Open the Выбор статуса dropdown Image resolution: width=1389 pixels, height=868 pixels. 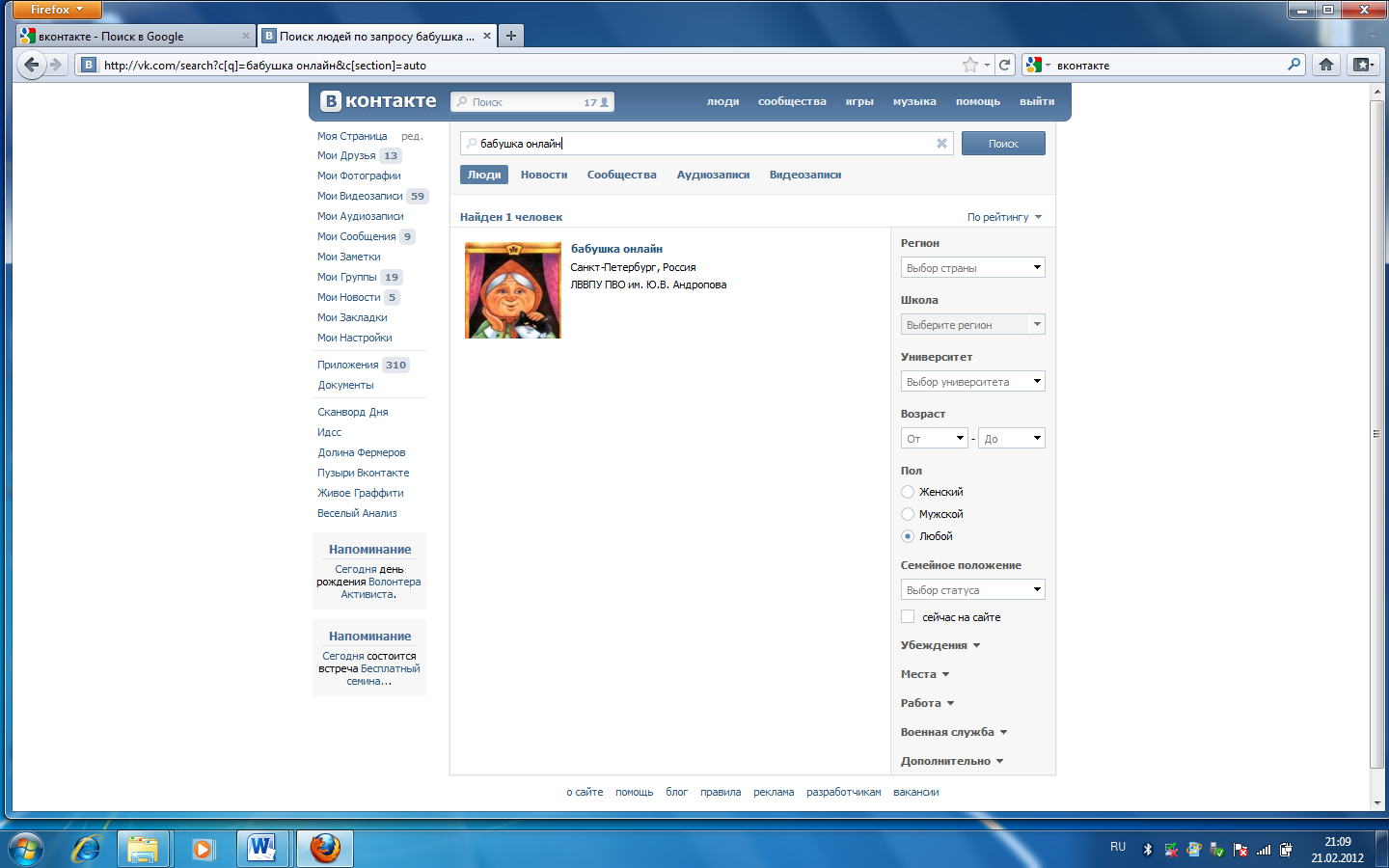[972, 589]
